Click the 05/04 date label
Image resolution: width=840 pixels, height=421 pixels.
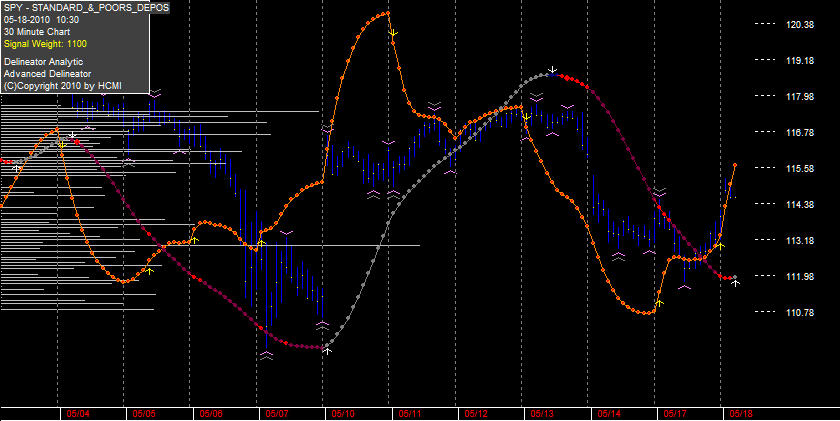(x=78, y=414)
